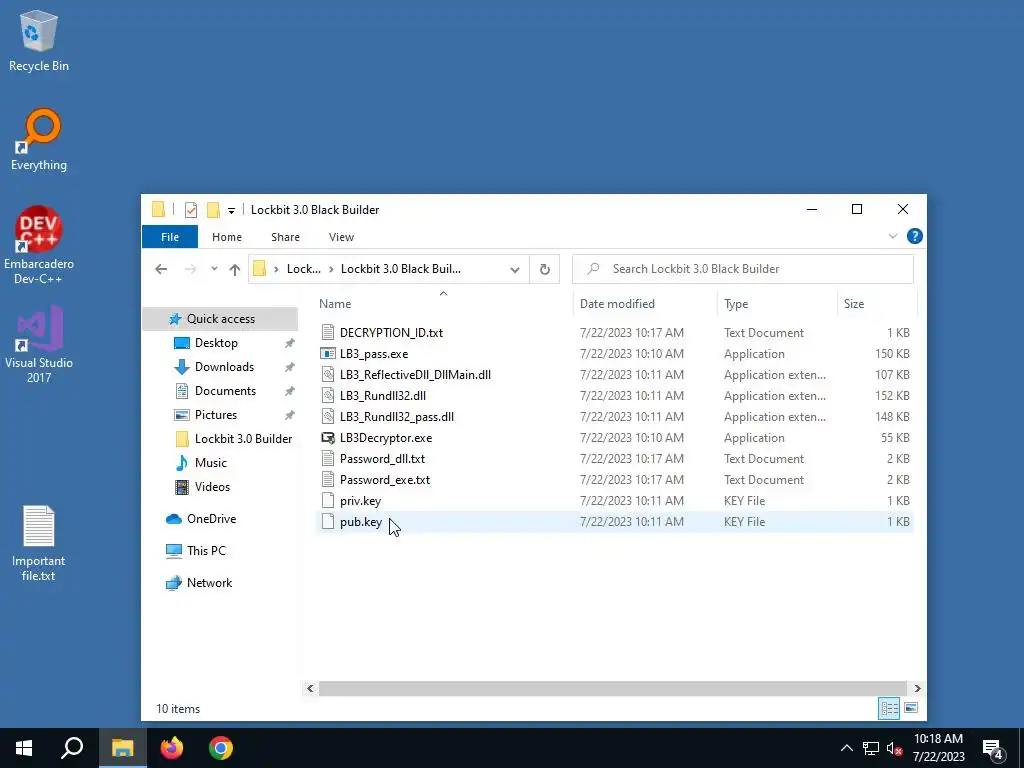This screenshot has width=1024, height=768.
Task: Select the Password_dll.txt file
Action: tap(382, 459)
